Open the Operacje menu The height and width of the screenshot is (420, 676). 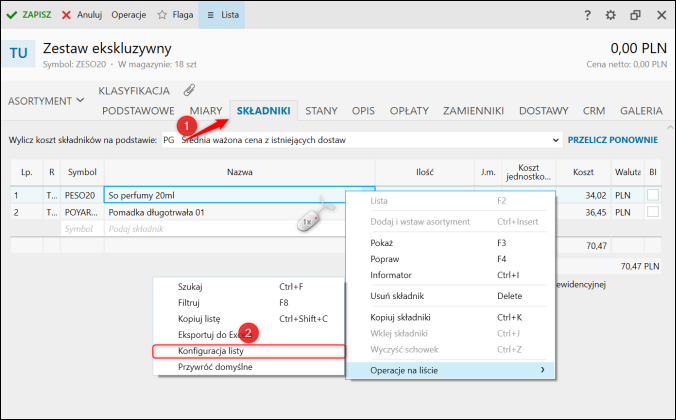click(128, 15)
